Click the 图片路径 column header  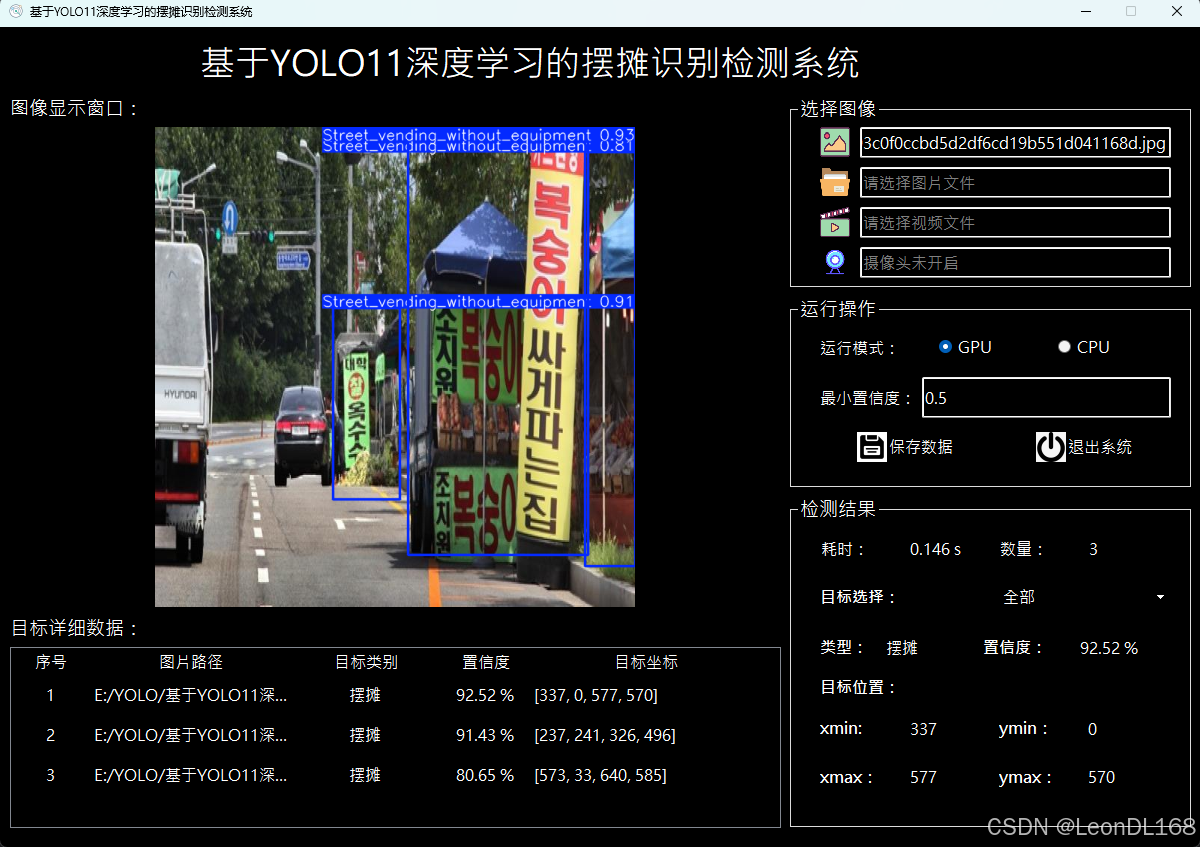point(191,662)
